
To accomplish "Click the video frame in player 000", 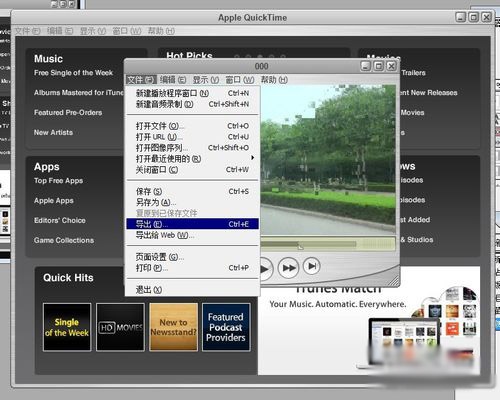I will 328,159.
